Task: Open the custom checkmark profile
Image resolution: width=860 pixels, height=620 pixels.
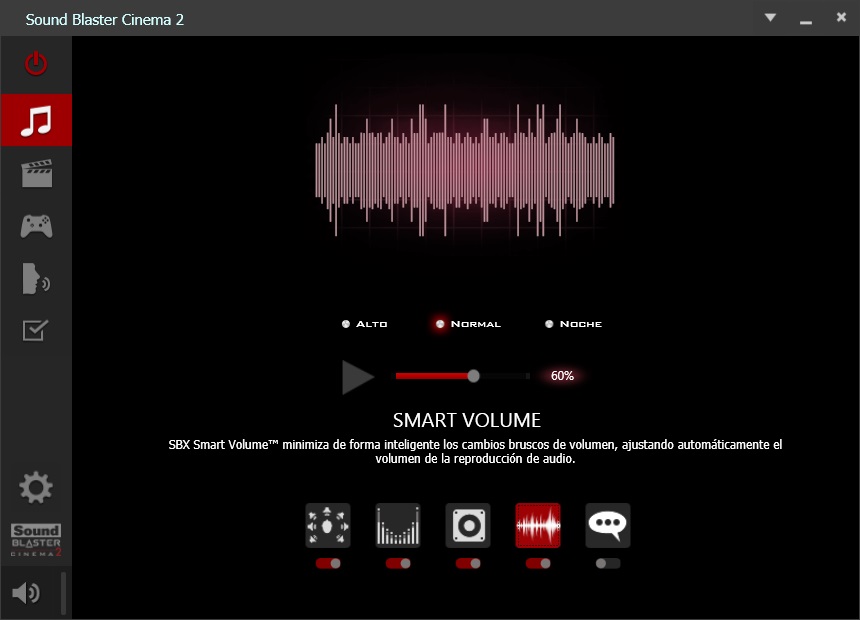Action: 36,330
